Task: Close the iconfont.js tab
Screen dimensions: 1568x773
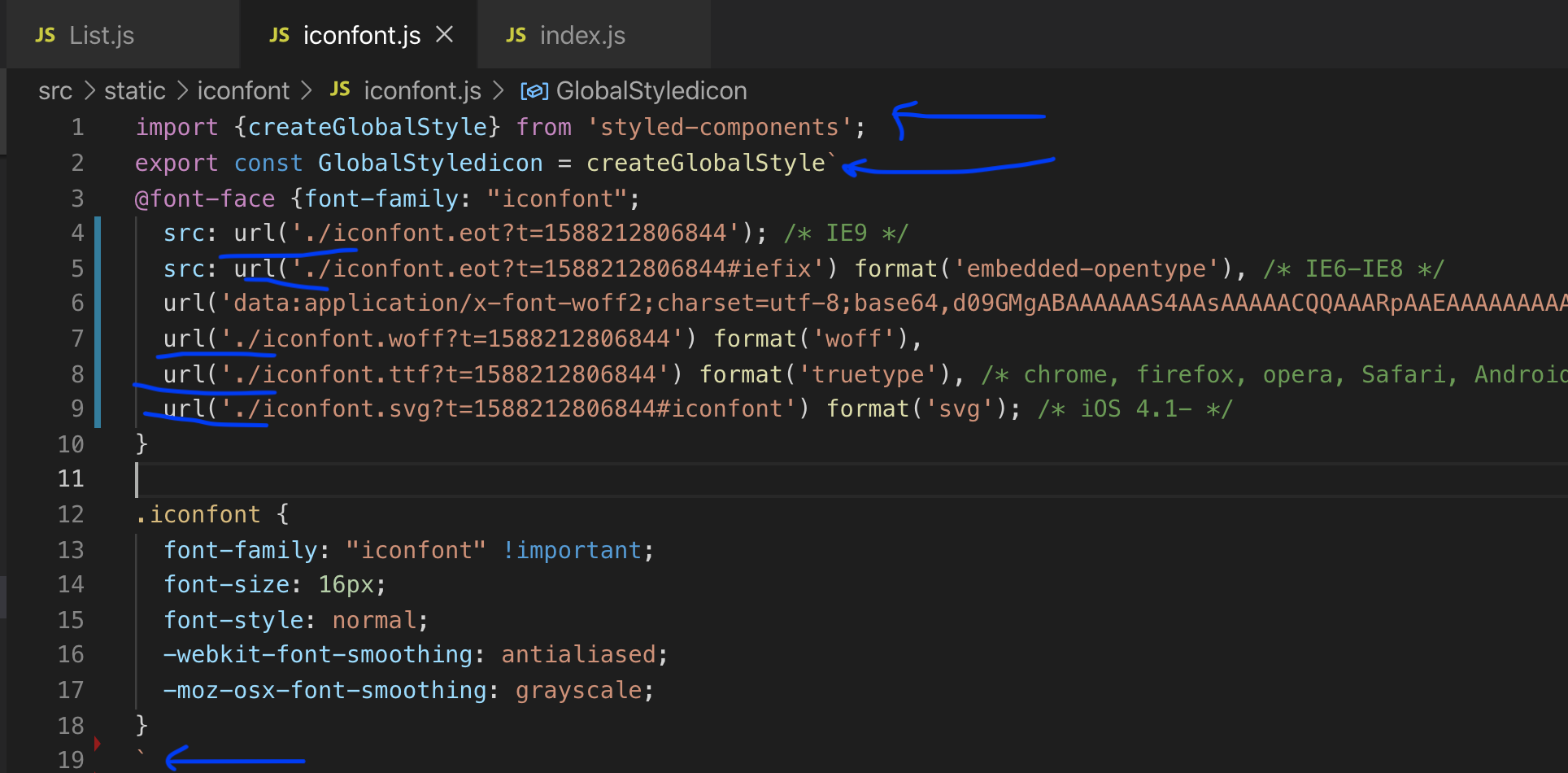Action: click(x=444, y=35)
